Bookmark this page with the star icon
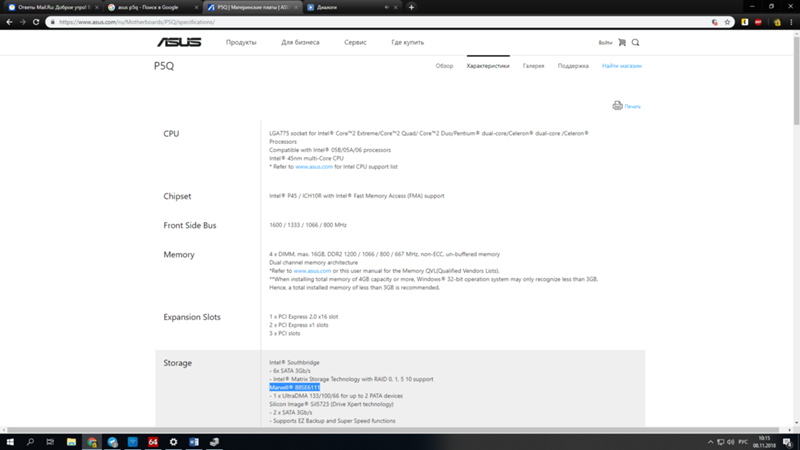Screen dimensions: 800x450 click(727, 22)
